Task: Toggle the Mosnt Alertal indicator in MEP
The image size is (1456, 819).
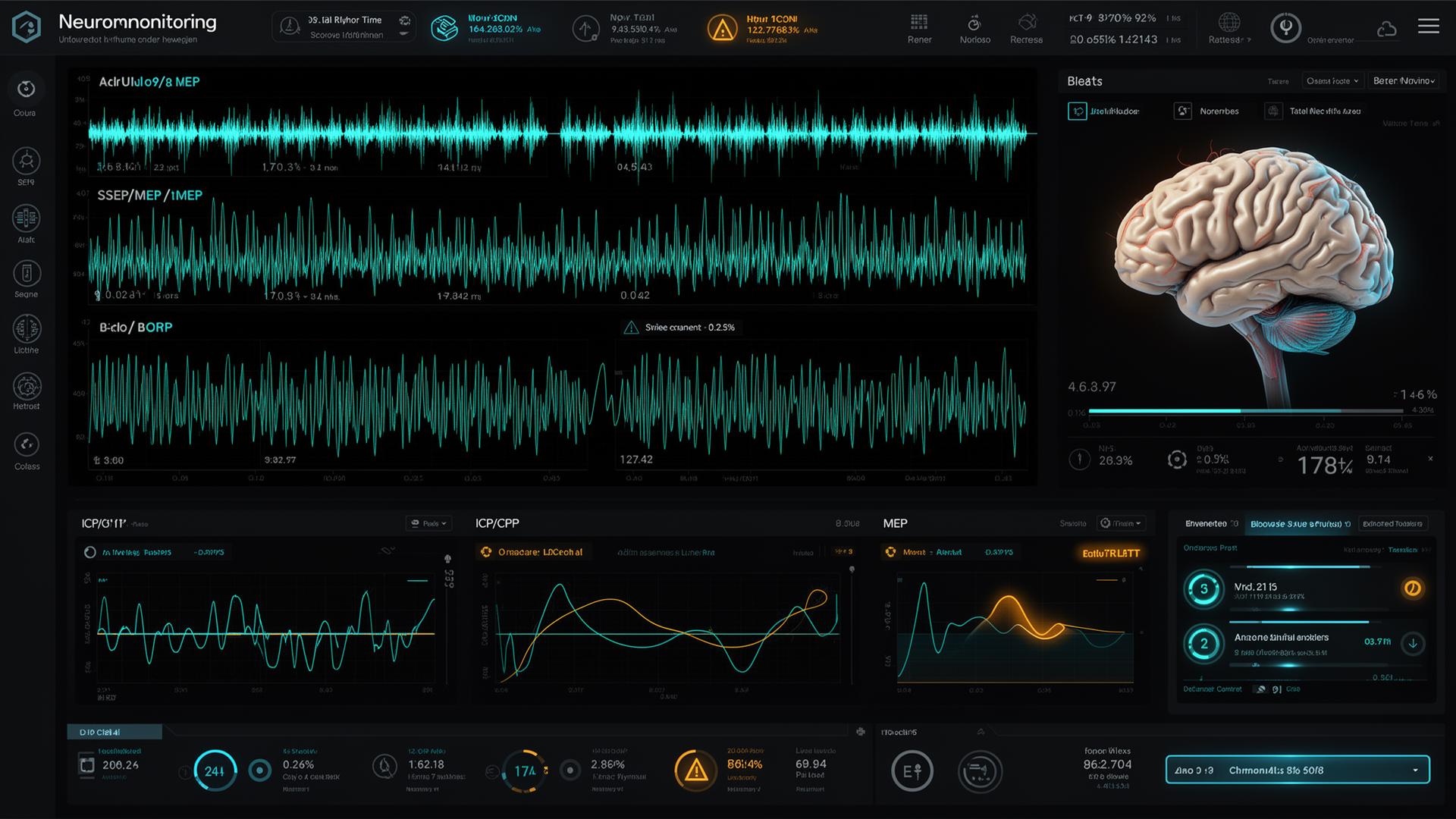Action: pyautogui.click(x=890, y=552)
